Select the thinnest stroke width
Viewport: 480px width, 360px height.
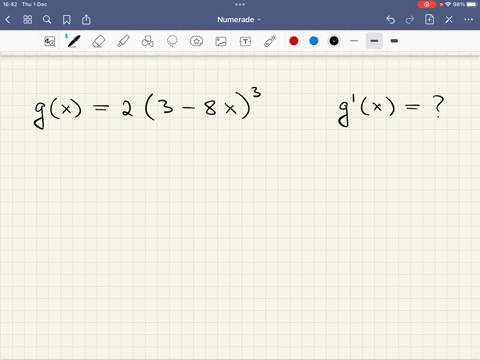point(354,41)
